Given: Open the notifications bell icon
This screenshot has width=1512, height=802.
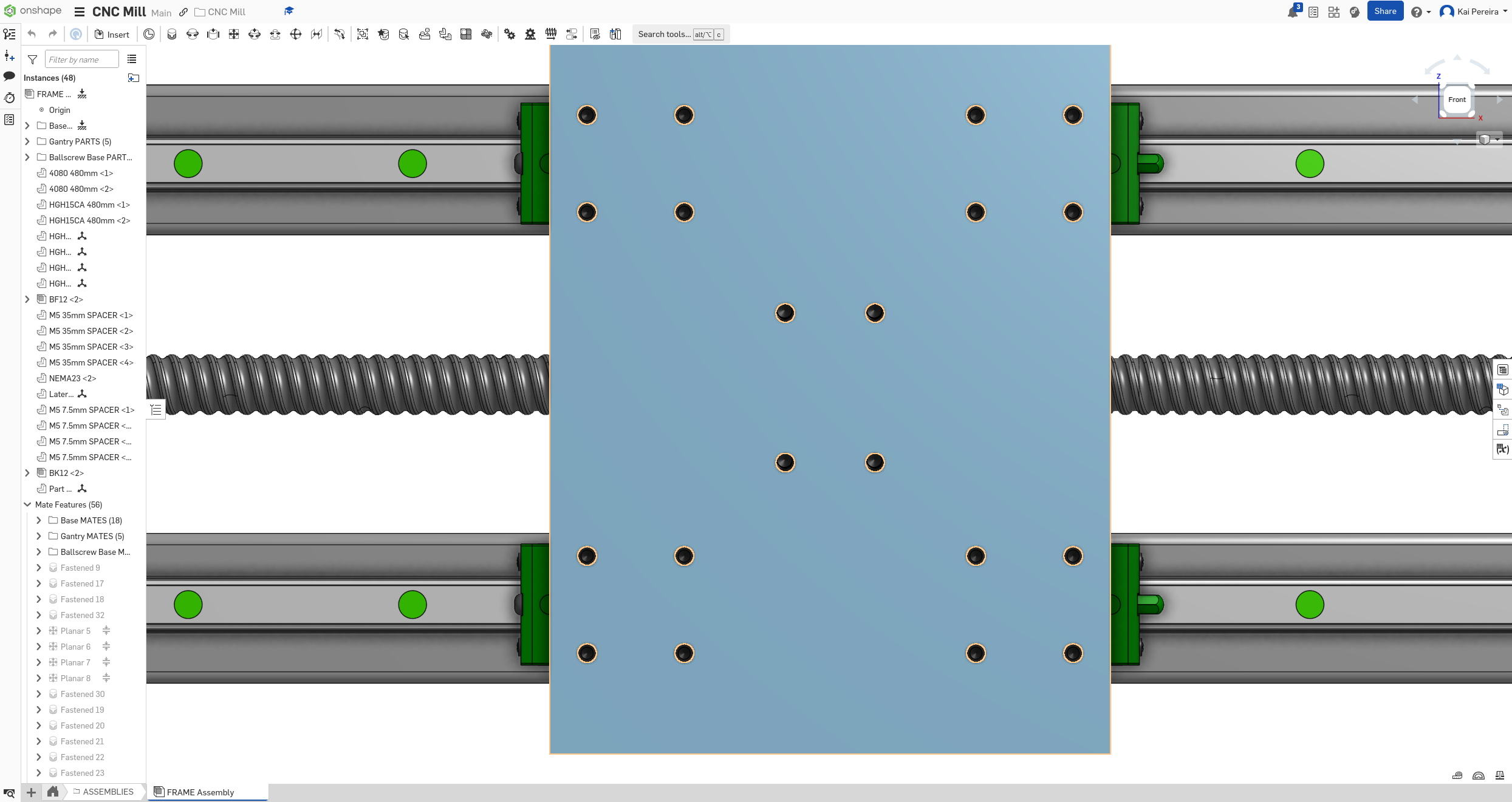Looking at the screenshot, I should click(1292, 12).
